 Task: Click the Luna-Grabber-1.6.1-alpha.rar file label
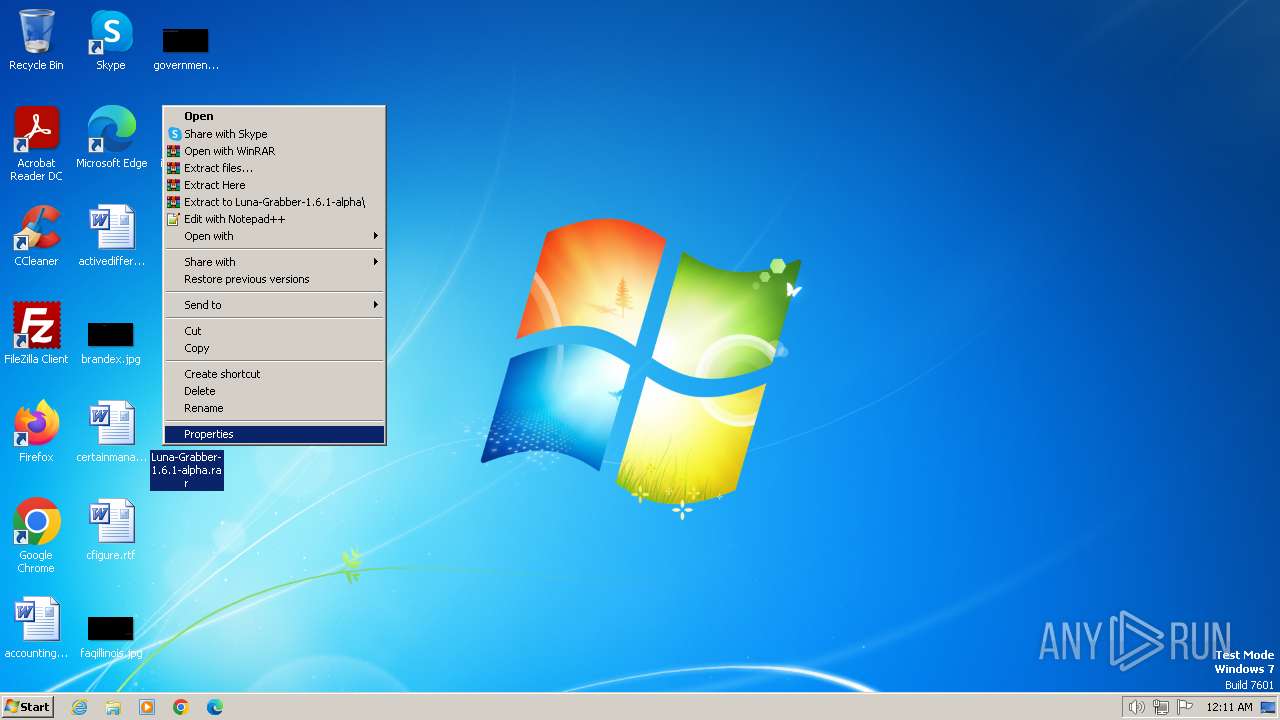click(x=187, y=470)
